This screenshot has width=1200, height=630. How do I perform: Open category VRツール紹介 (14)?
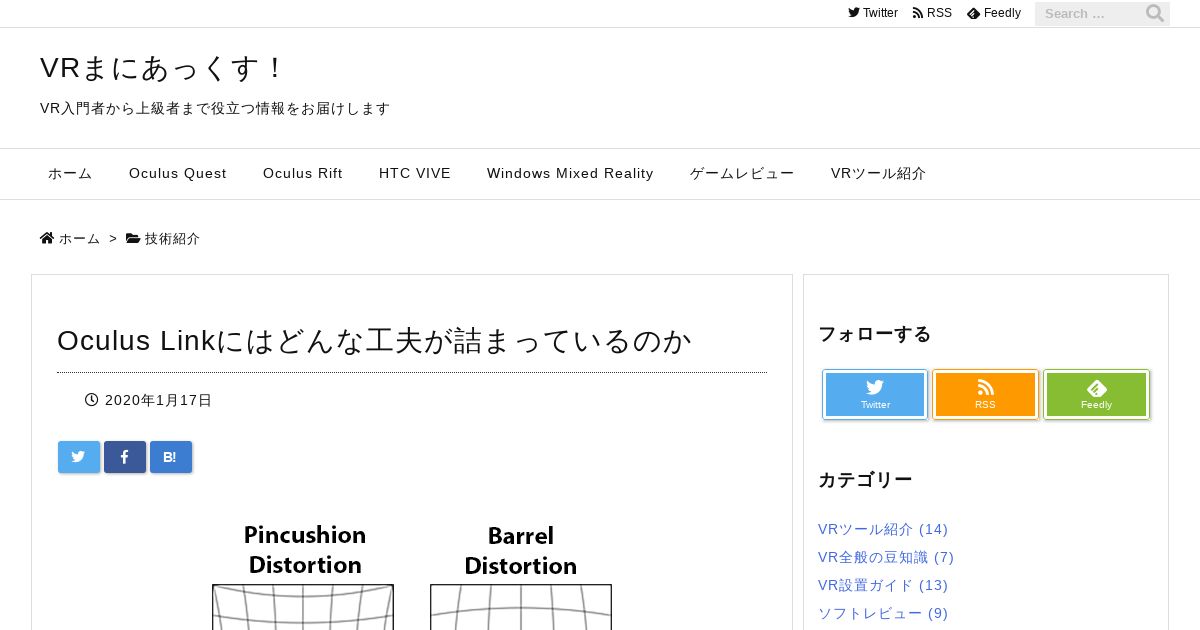(x=883, y=529)
